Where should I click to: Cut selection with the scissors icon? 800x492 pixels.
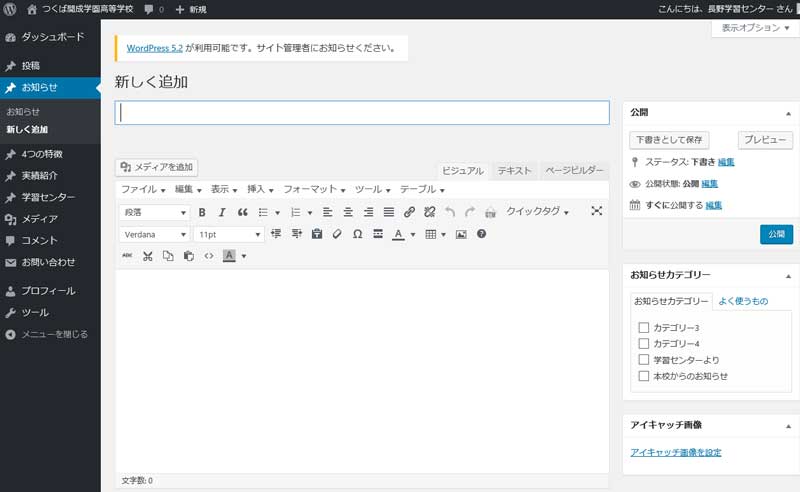tap(147, 256)
